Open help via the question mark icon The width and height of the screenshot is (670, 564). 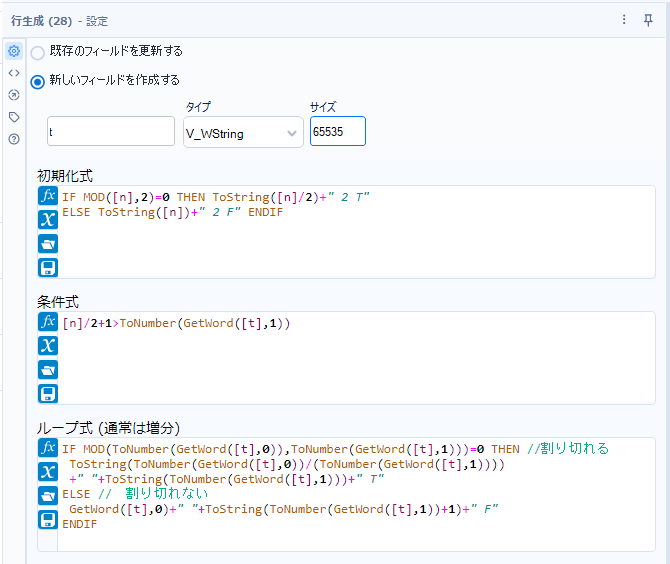click(x=14, y=139)
